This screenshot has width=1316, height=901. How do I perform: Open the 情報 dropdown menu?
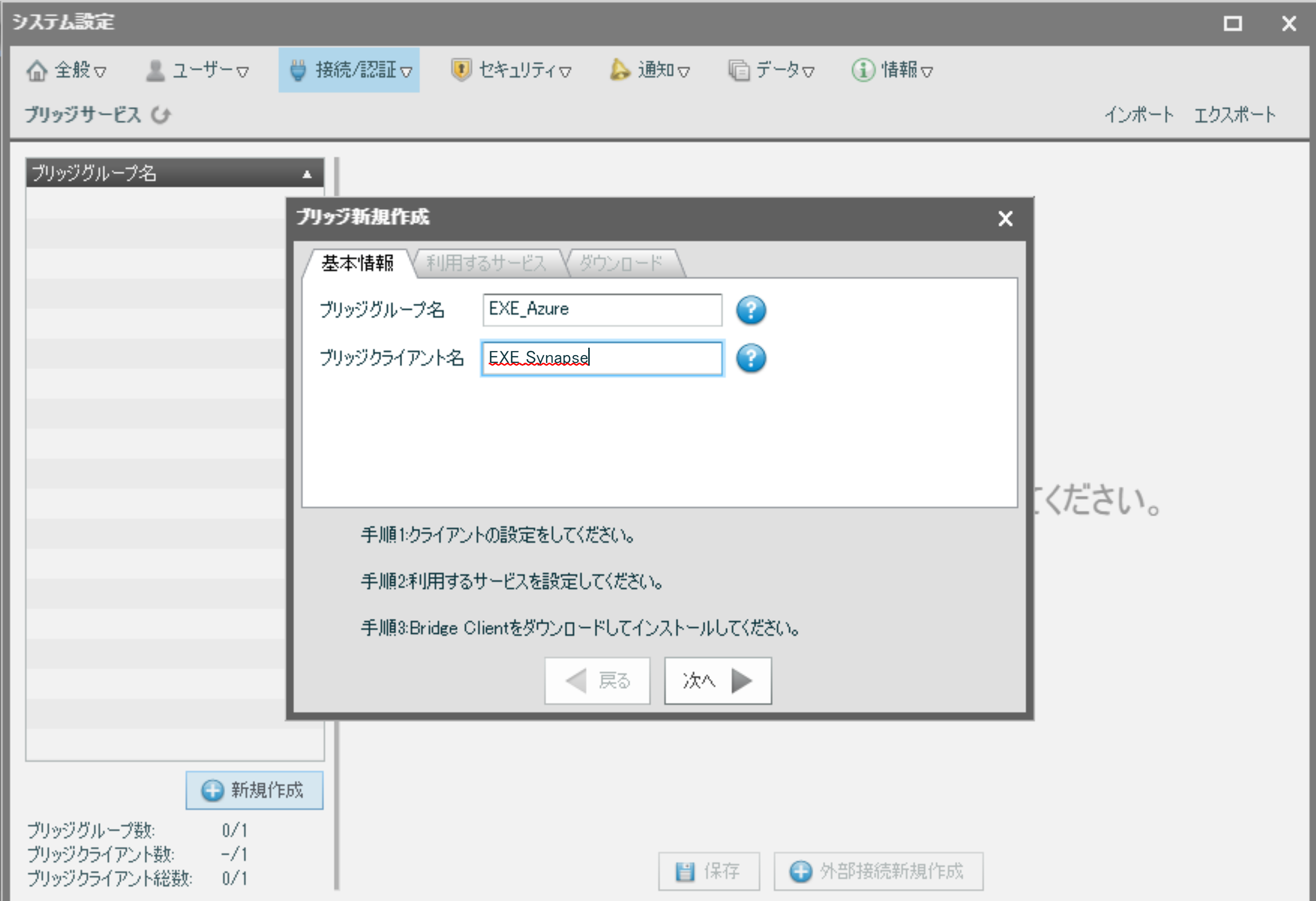tap(892, 70)
